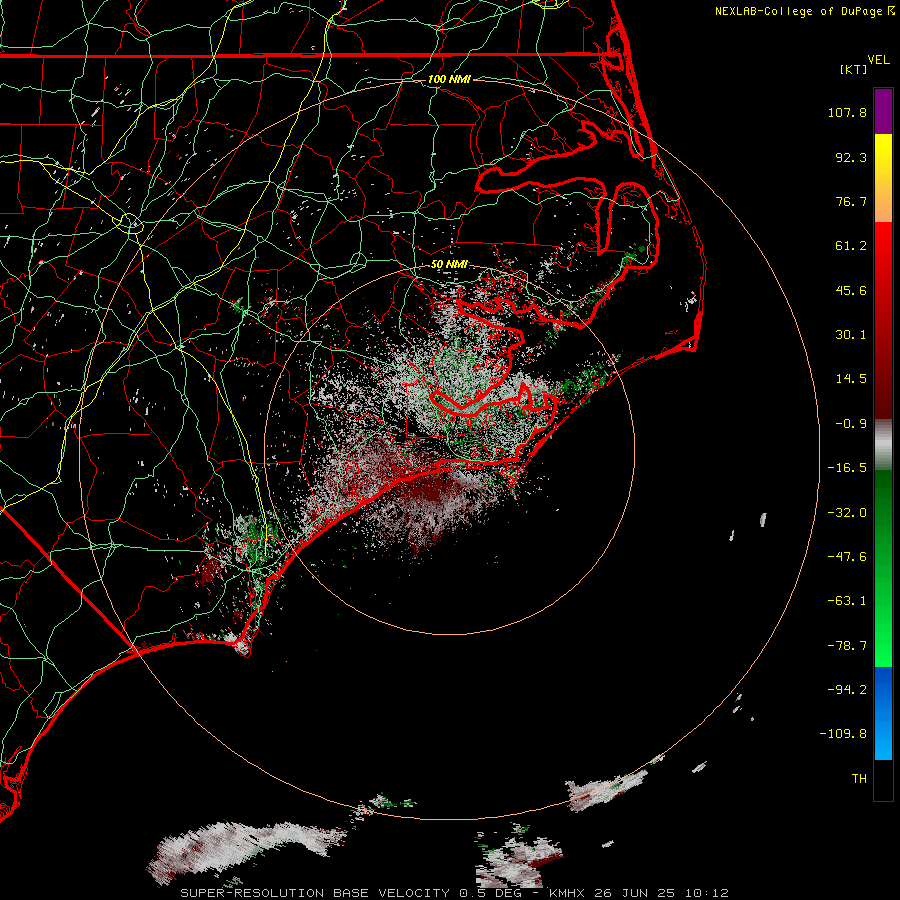Viewport: 900px width, 900px height.
Task: Click the green segment of velocity color bar
Action: pos(883,568)
